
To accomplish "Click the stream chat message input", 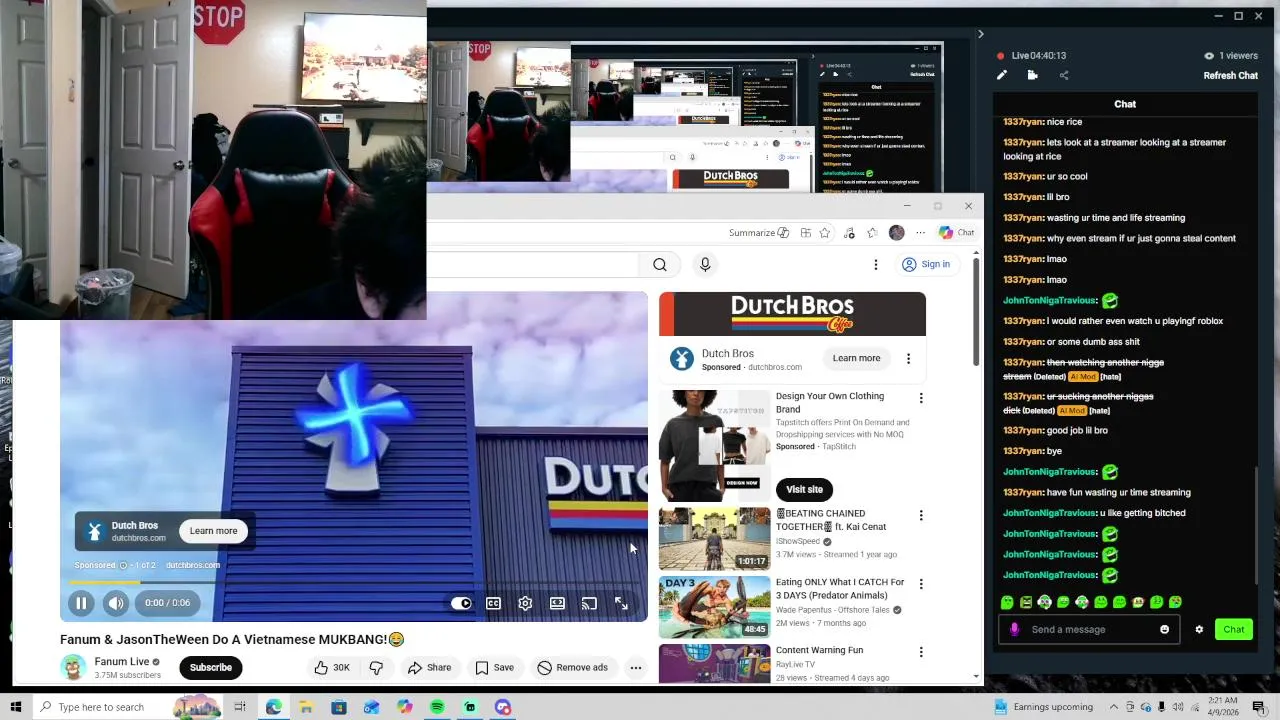I will (x=1091, y=629).
